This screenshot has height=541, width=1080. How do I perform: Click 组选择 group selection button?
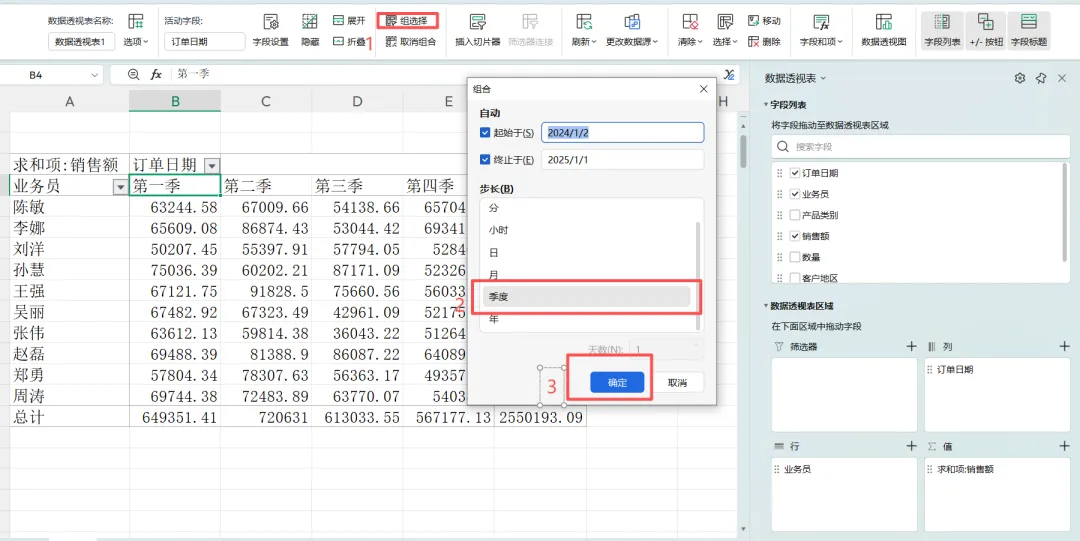(407, 21)
